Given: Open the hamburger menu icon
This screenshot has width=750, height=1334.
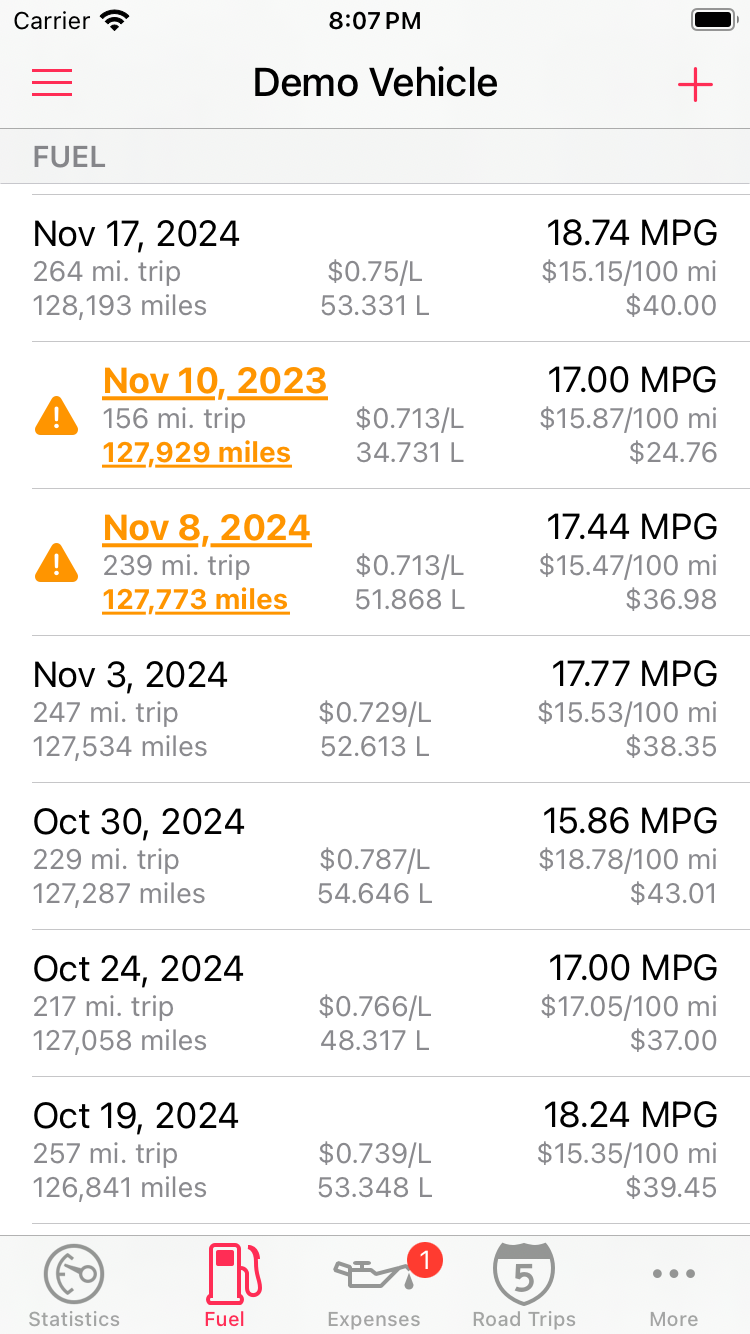Looking at the screenshot, I should [52, 83].
